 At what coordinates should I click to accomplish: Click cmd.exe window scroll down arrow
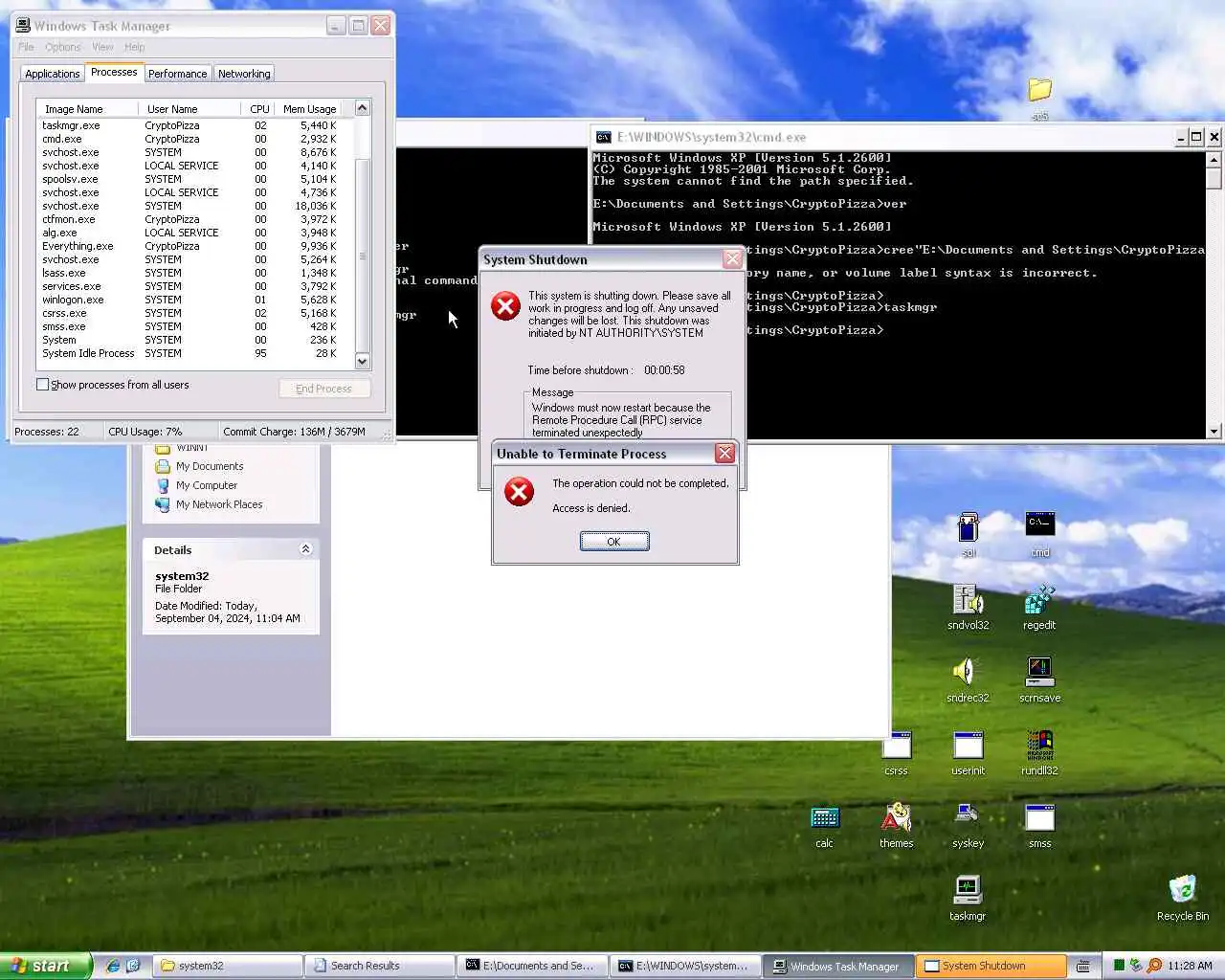[x=1214, y=432]
